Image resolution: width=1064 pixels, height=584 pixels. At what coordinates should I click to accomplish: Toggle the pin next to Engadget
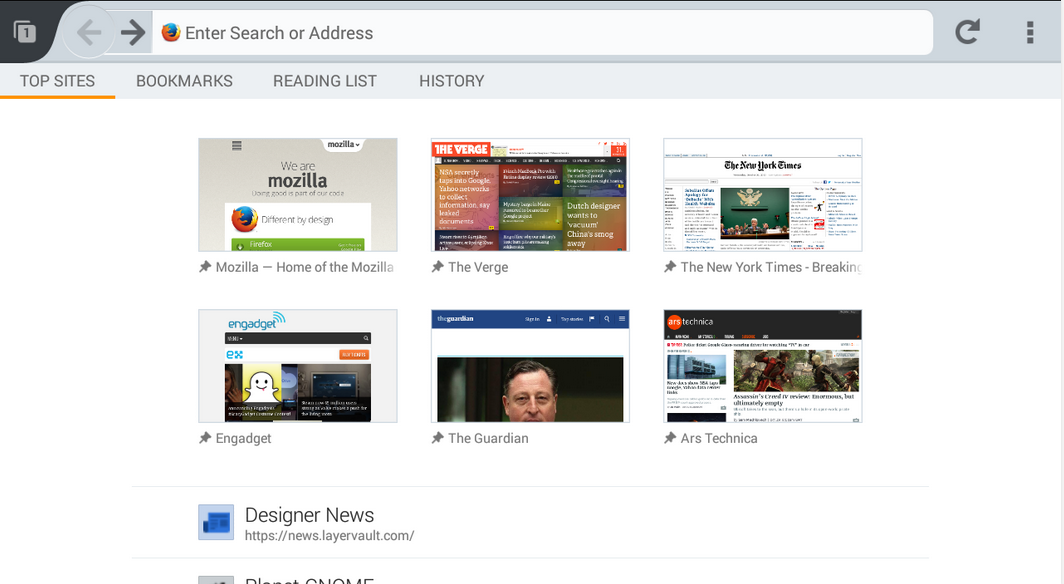[205, 438]
